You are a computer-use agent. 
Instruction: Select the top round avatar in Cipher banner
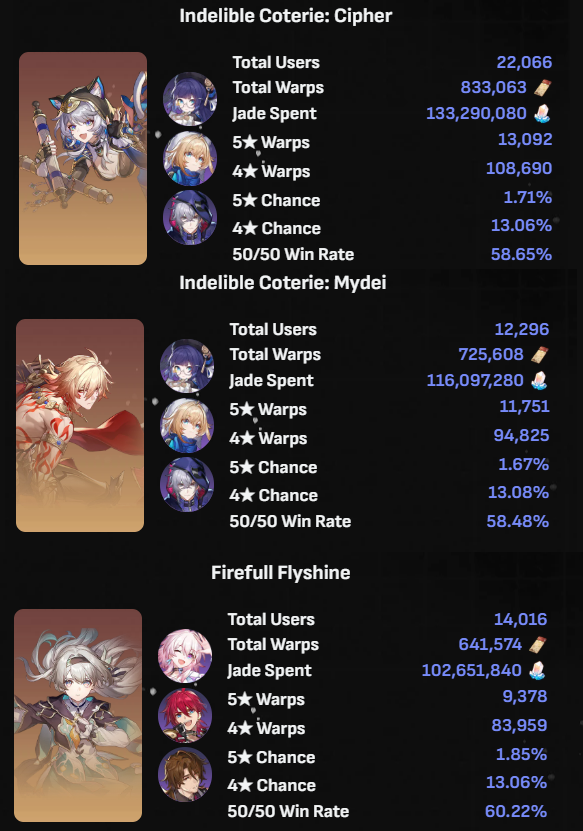(190, 99)
